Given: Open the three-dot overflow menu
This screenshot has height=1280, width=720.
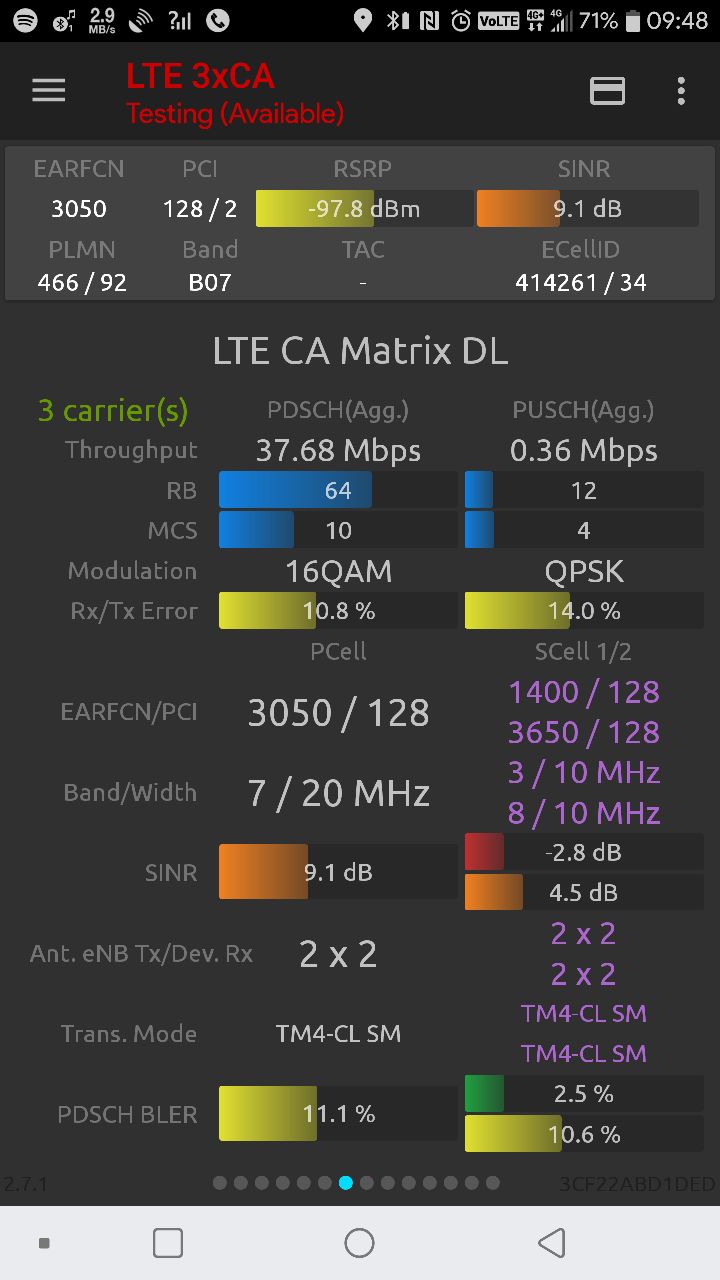Looking at the screenshot, I should tap(681, 91).
